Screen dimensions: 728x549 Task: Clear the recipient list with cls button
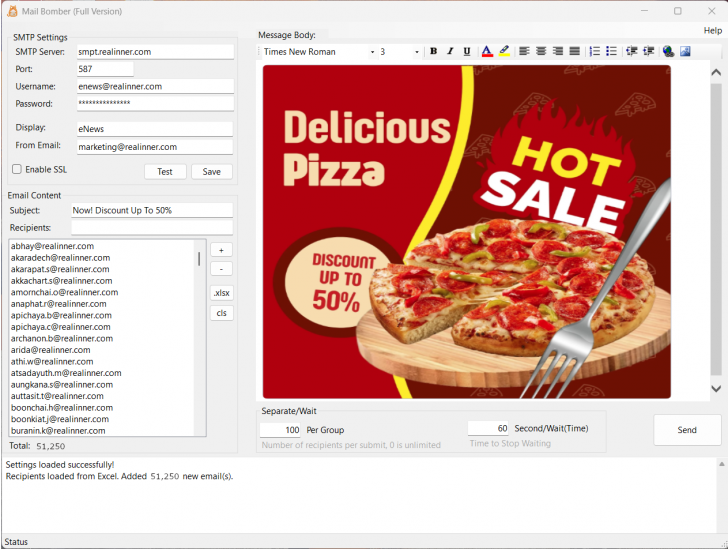221,313
